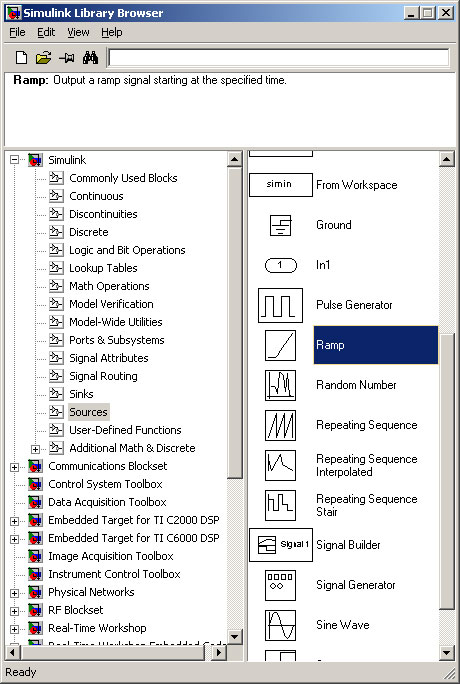Click the Pulse Generator label
Viewport: 460px width, 684px height.
[x=354, y=305]
